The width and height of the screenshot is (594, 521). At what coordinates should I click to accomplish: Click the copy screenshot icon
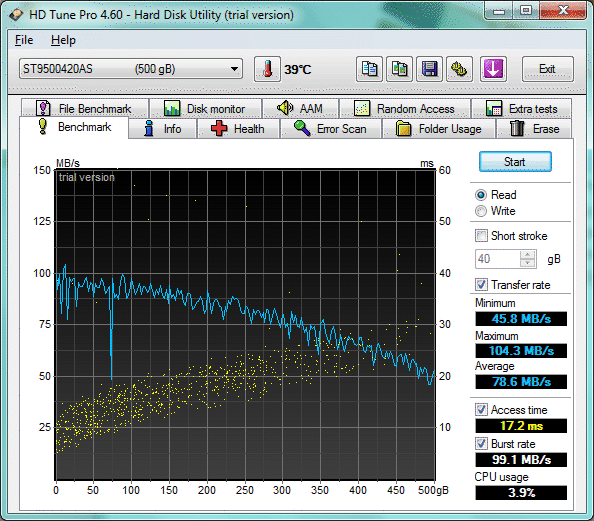399,69
